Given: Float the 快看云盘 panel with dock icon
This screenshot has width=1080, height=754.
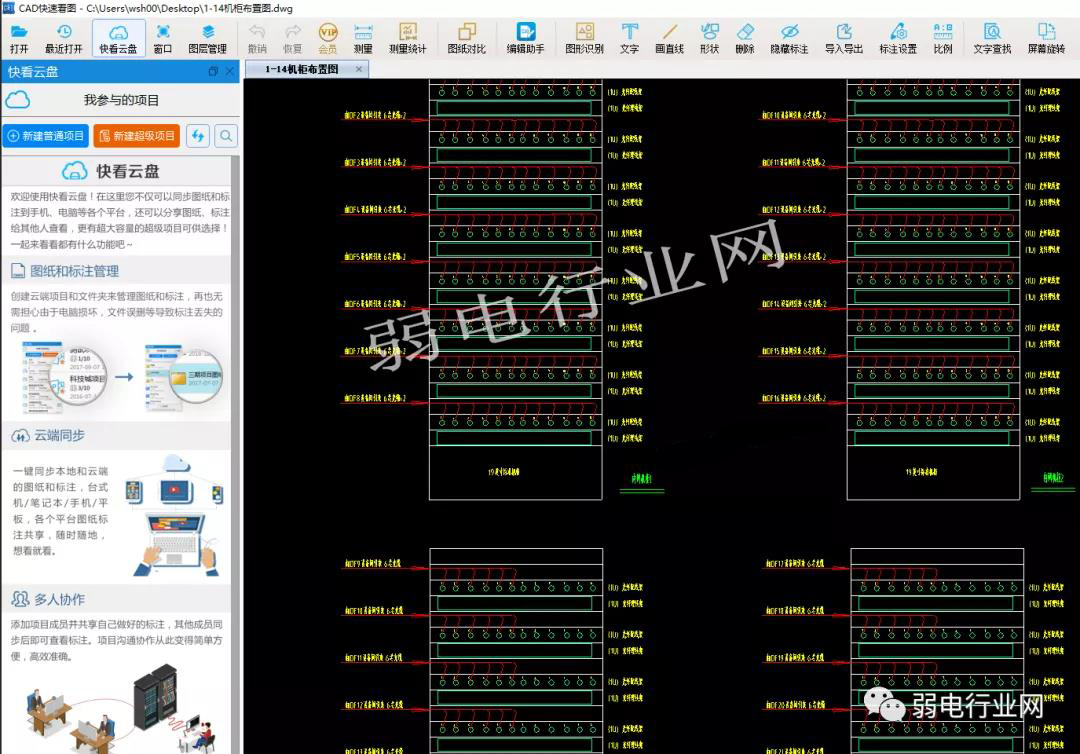Looking at the screenshot, I should point(213,72).
